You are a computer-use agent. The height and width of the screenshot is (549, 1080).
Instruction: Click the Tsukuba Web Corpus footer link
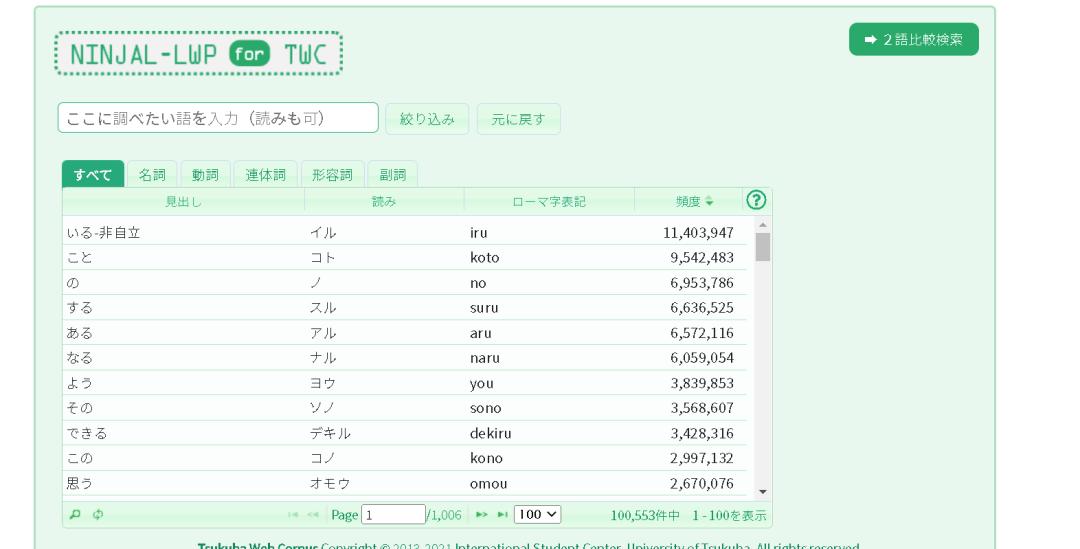tap(258, 546)
